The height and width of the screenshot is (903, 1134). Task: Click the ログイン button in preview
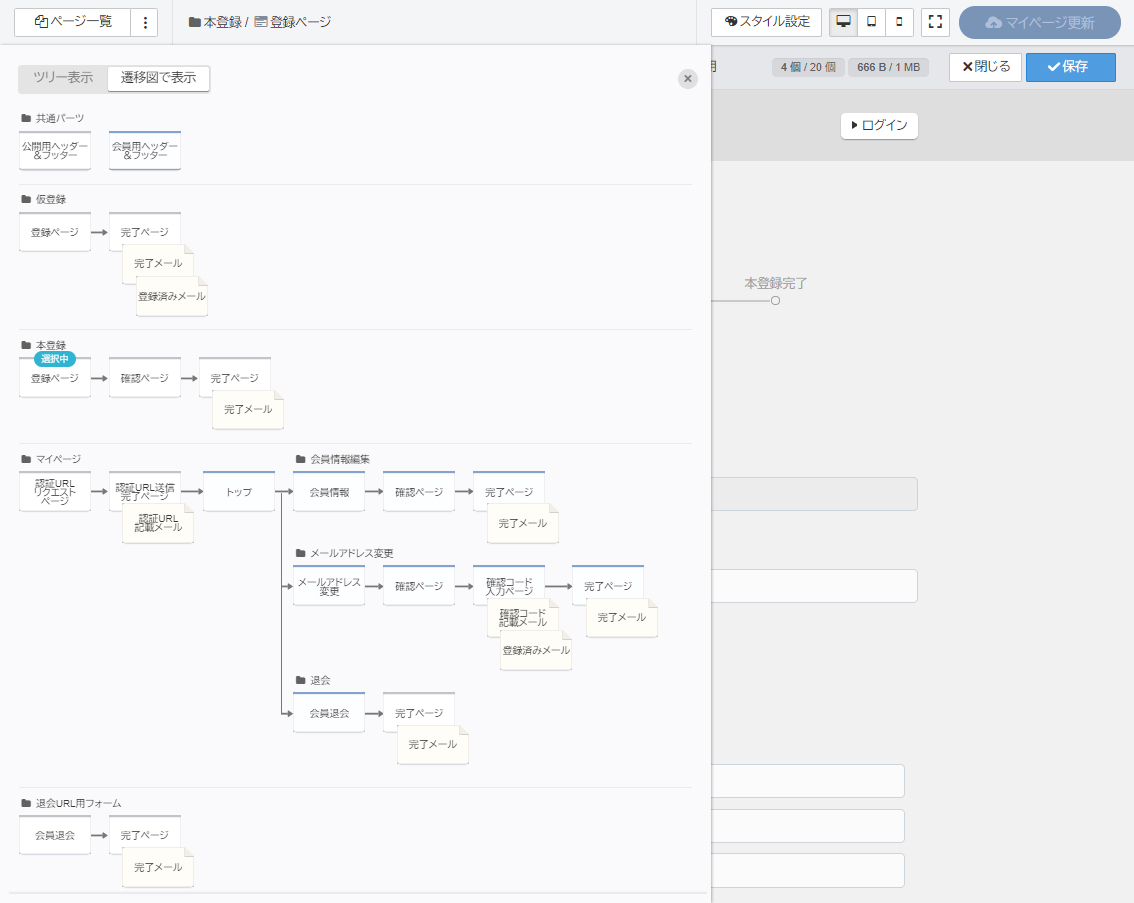tap(879, 126)
